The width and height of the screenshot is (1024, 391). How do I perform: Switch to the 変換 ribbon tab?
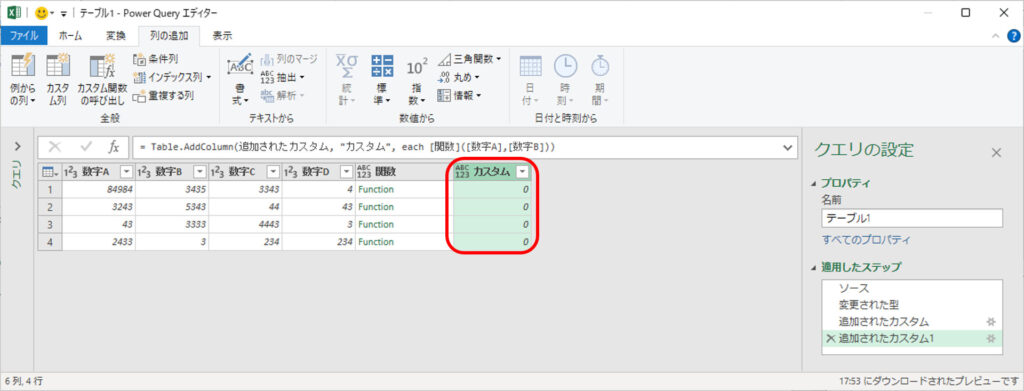click(116, 36)
